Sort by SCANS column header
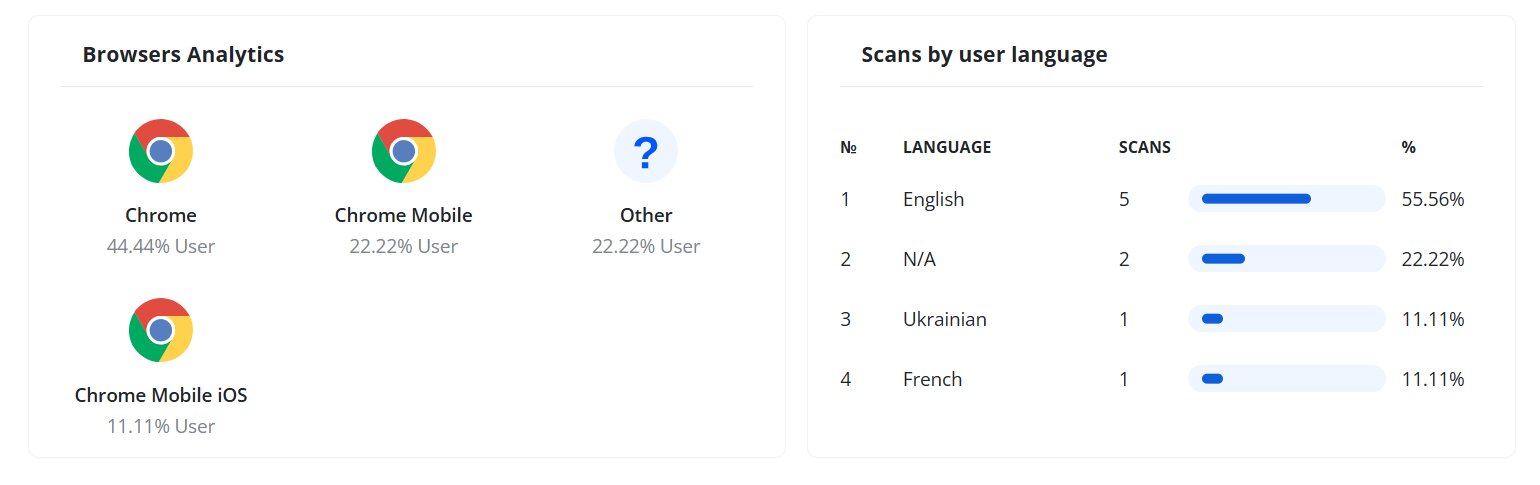This screenshot has height=485, width=1540. pos(1145,147)
